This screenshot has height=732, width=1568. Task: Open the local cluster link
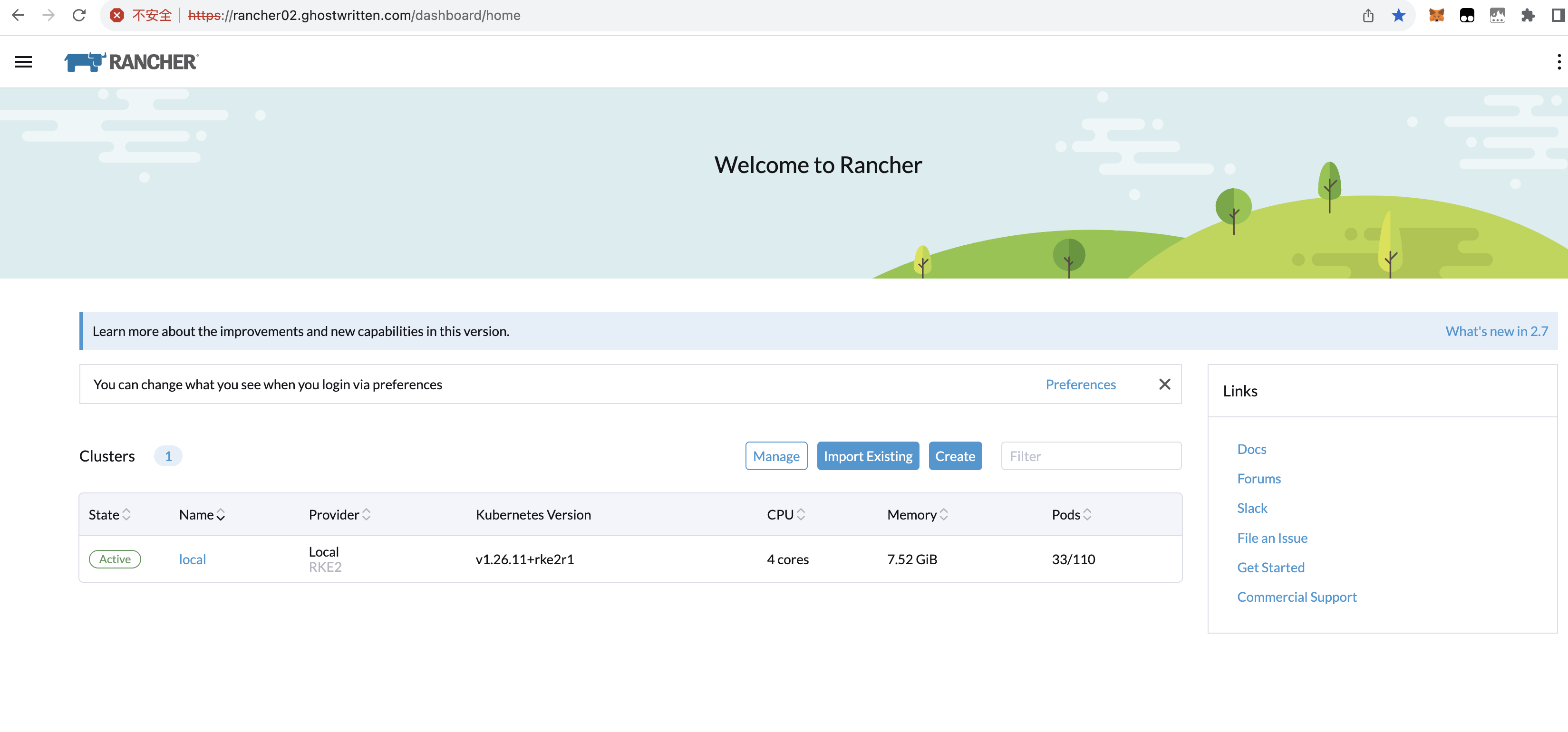(193, 559)
